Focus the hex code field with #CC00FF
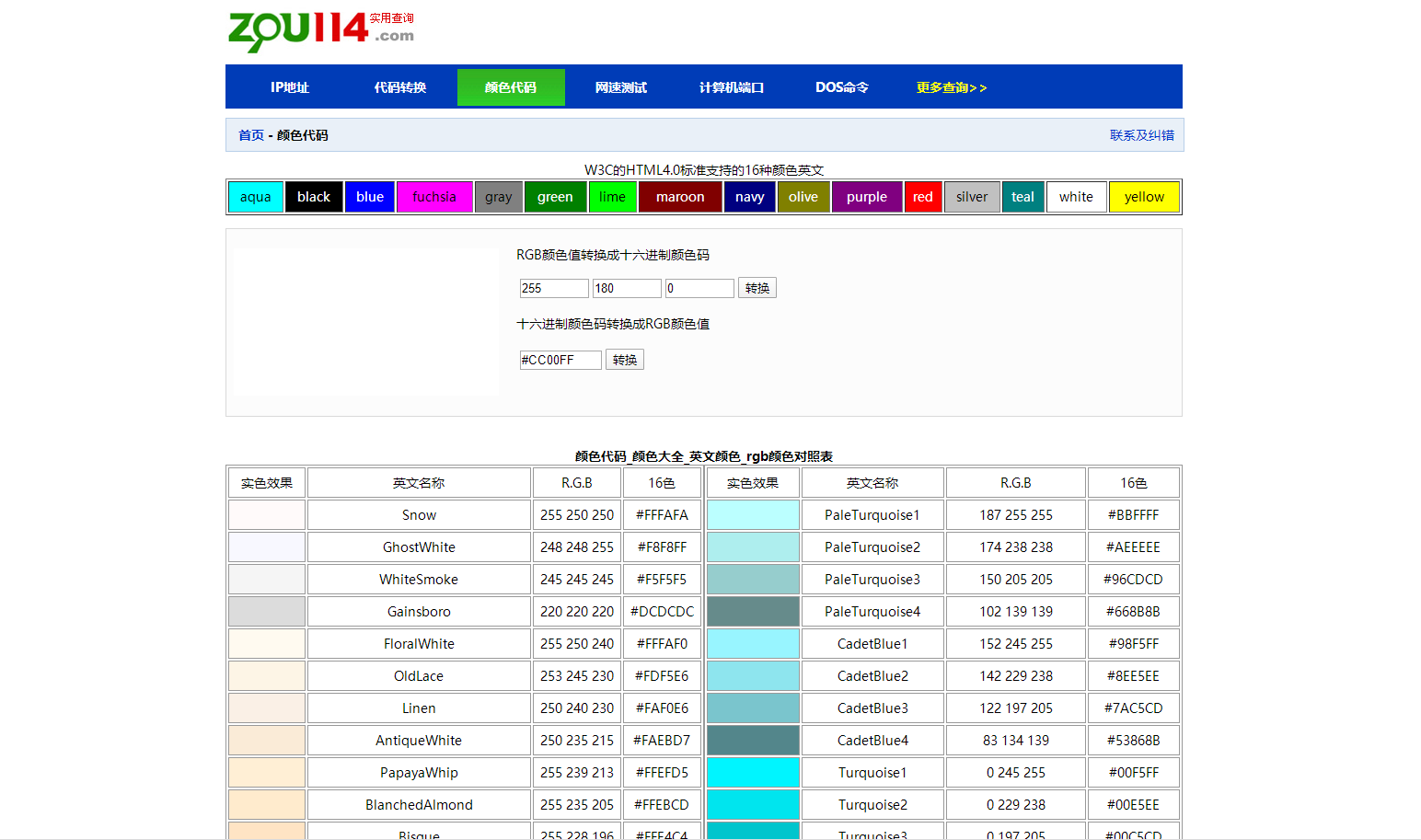The height and width of the screenshot is (840, 1421). pyautogui.click(x=560, y=360)
